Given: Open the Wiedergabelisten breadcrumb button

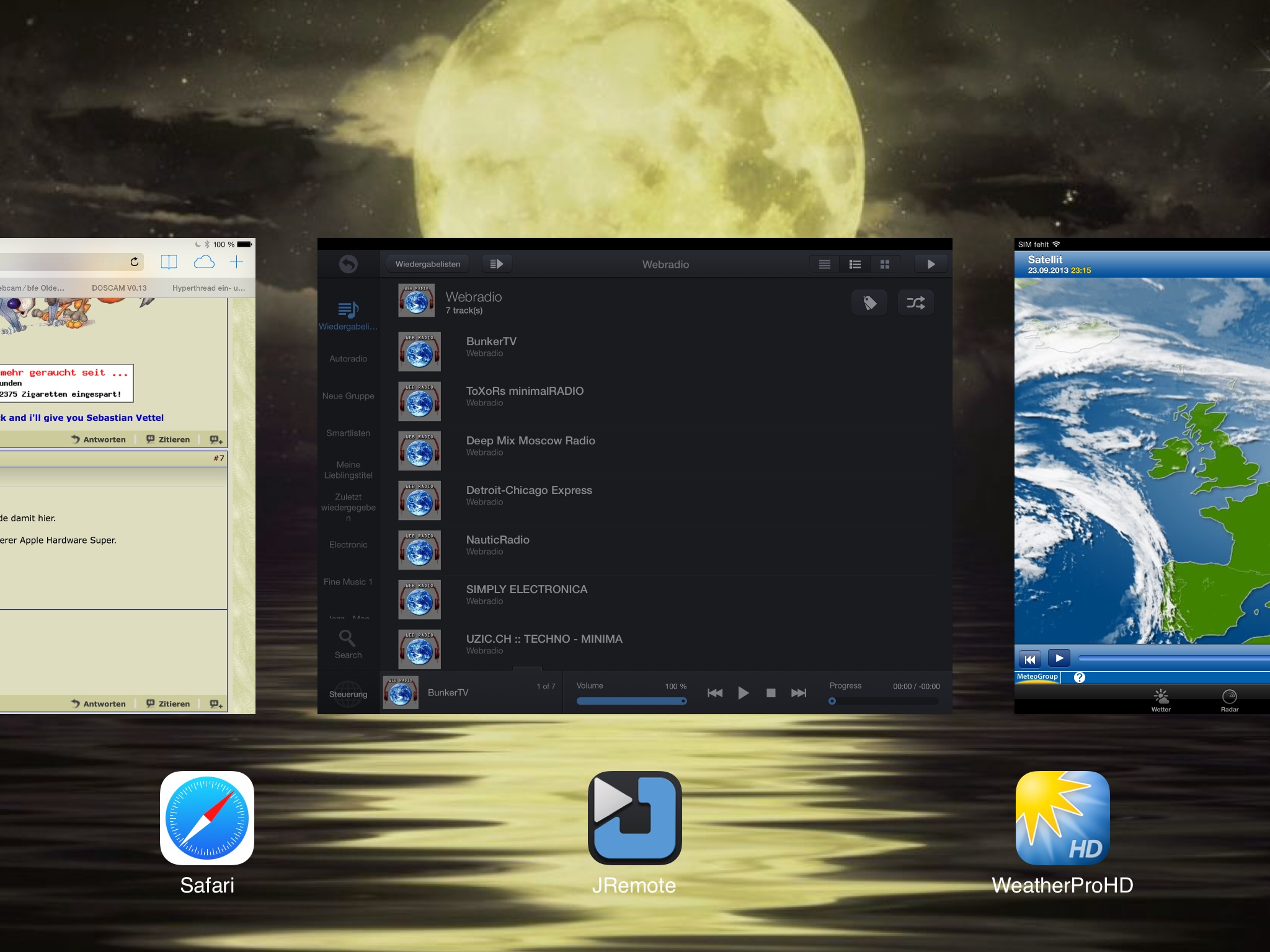Looking at the screenshot, I should pos(428,264).
